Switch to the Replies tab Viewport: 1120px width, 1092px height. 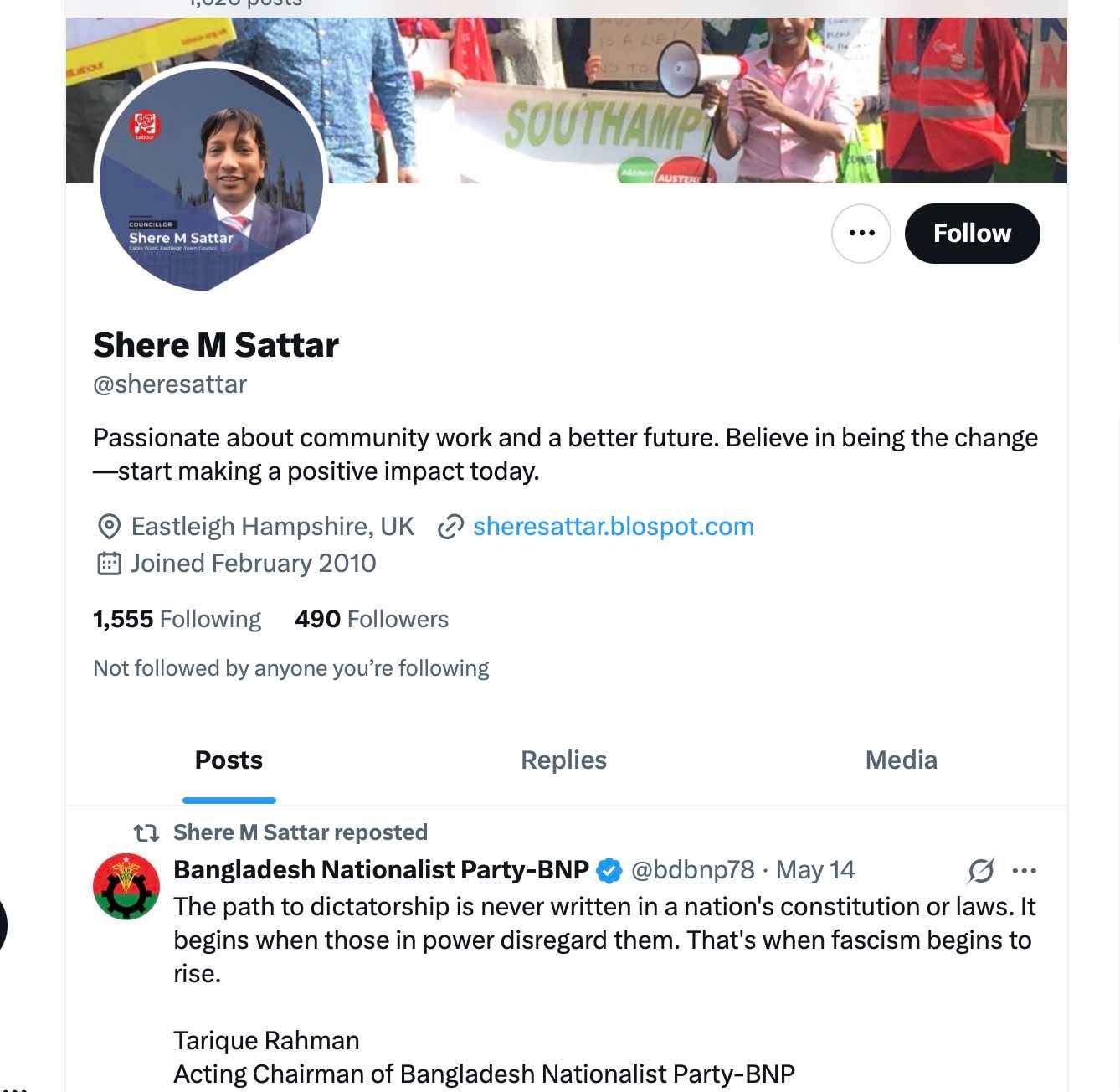[563, 760]
